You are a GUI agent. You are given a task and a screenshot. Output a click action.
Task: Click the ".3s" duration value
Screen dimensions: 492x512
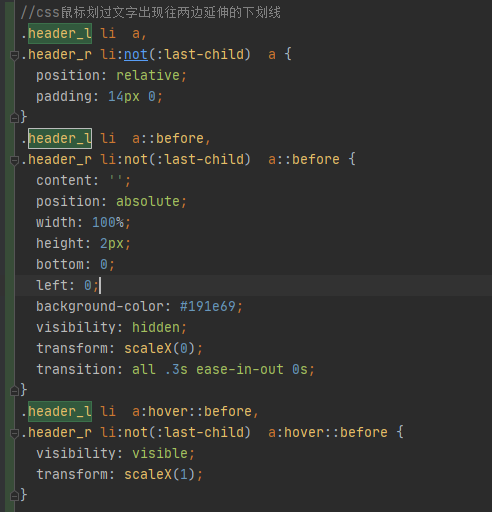176,369
